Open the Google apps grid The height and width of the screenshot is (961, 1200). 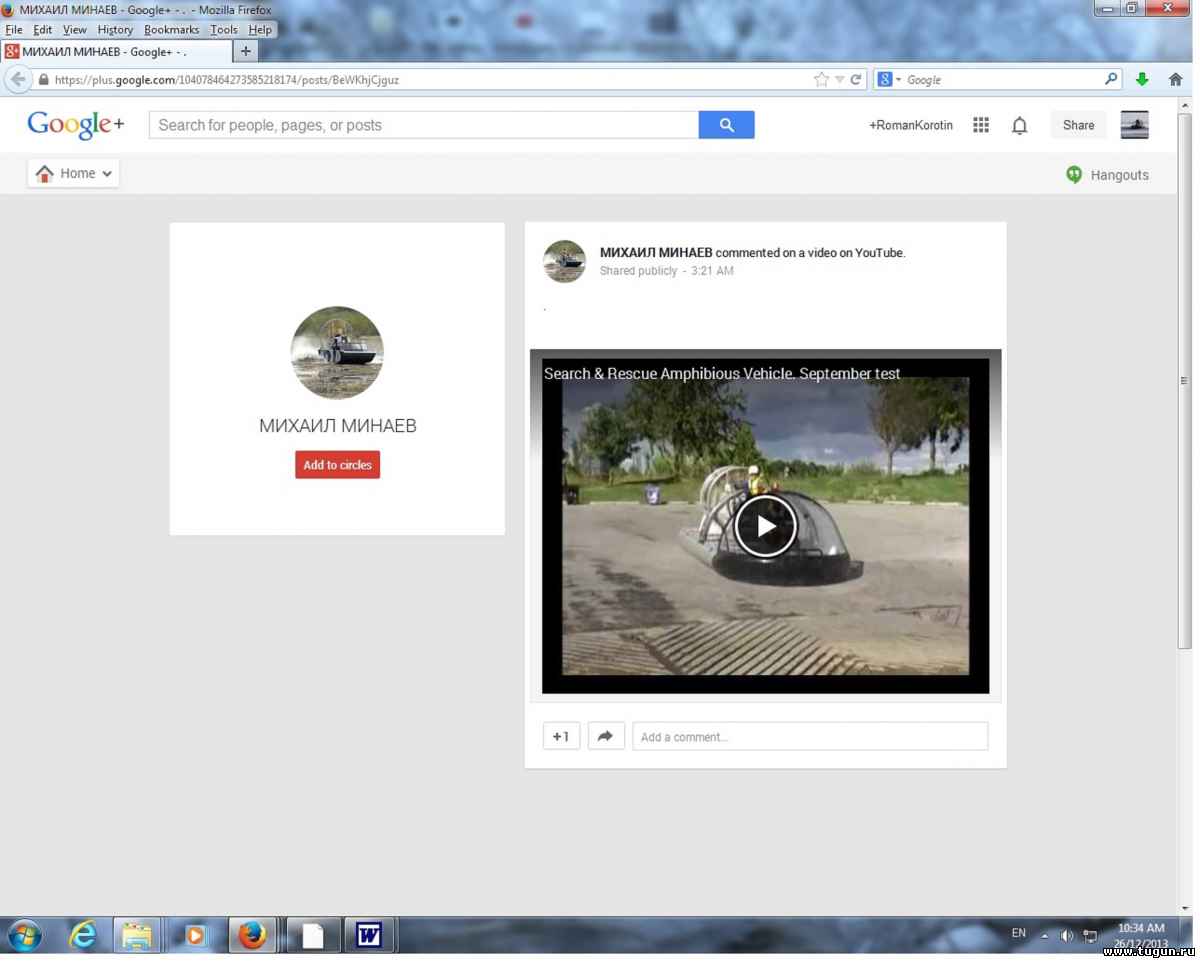pos(981,125)
